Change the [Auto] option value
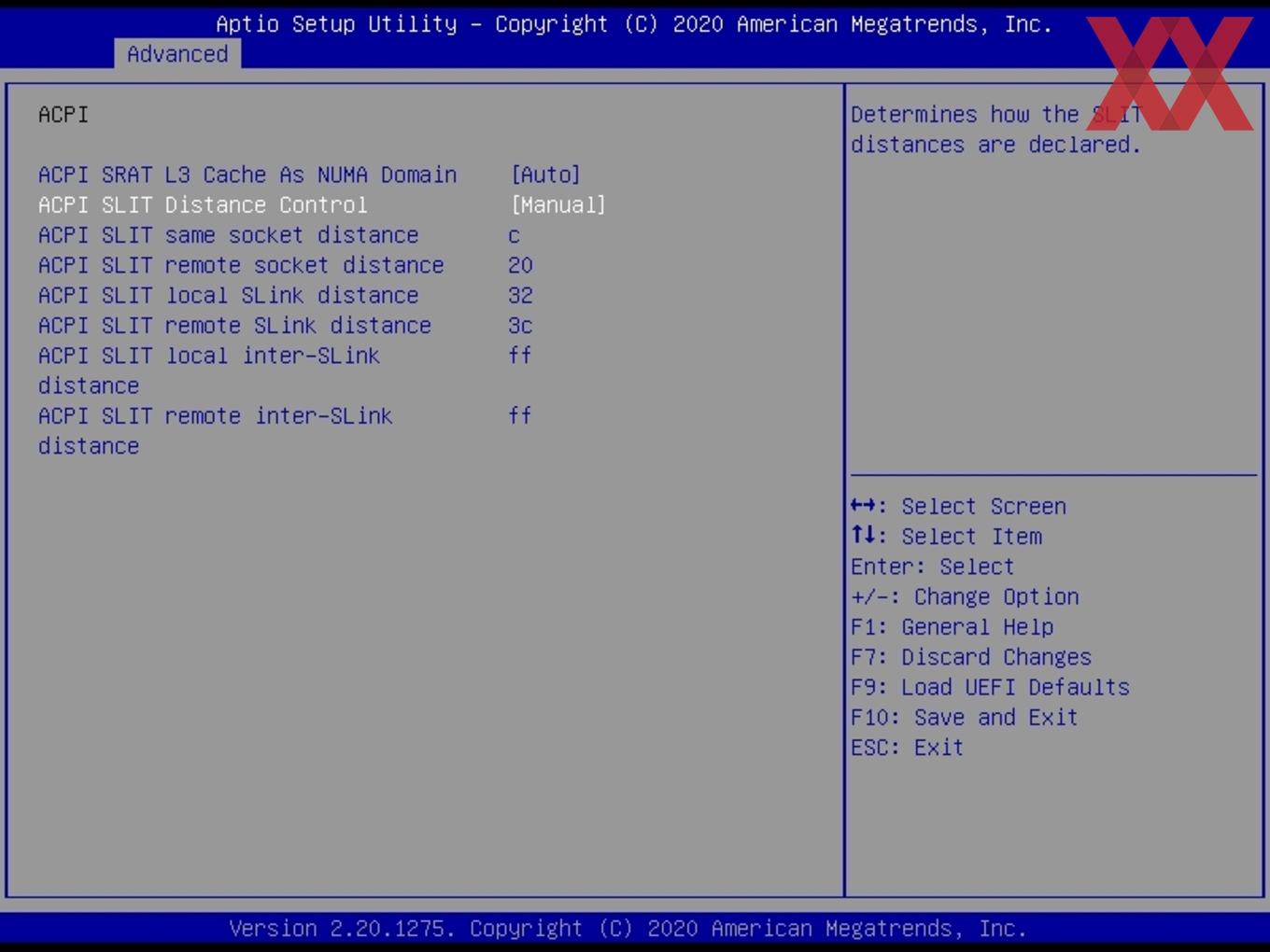This screenshot has height=952, width=1270. tap(545, 175)
